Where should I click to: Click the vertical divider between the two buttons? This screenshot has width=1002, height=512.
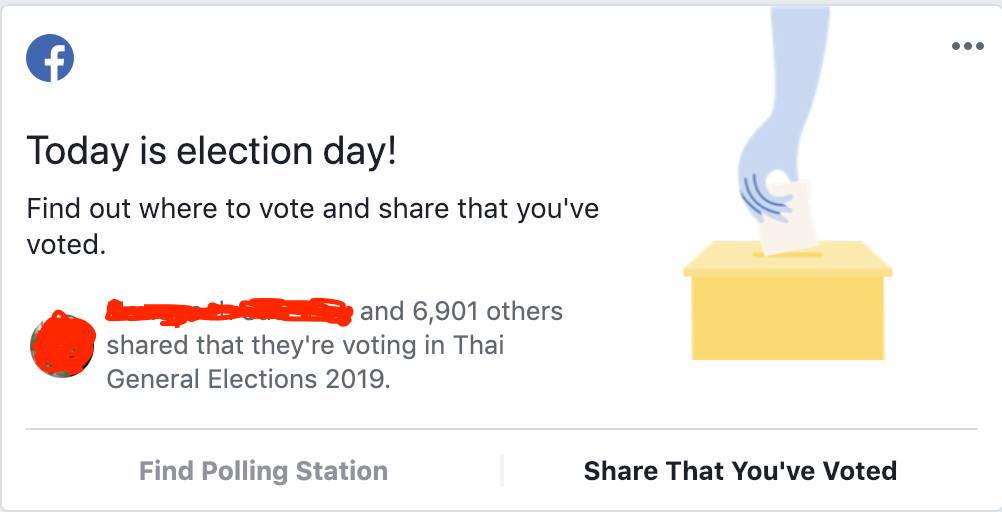pos(501,470)
